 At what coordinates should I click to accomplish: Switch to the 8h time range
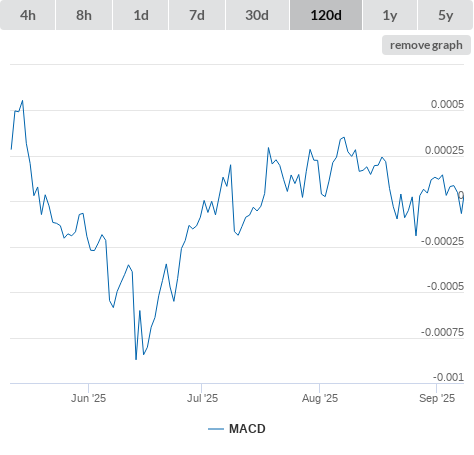click(84, 15)
